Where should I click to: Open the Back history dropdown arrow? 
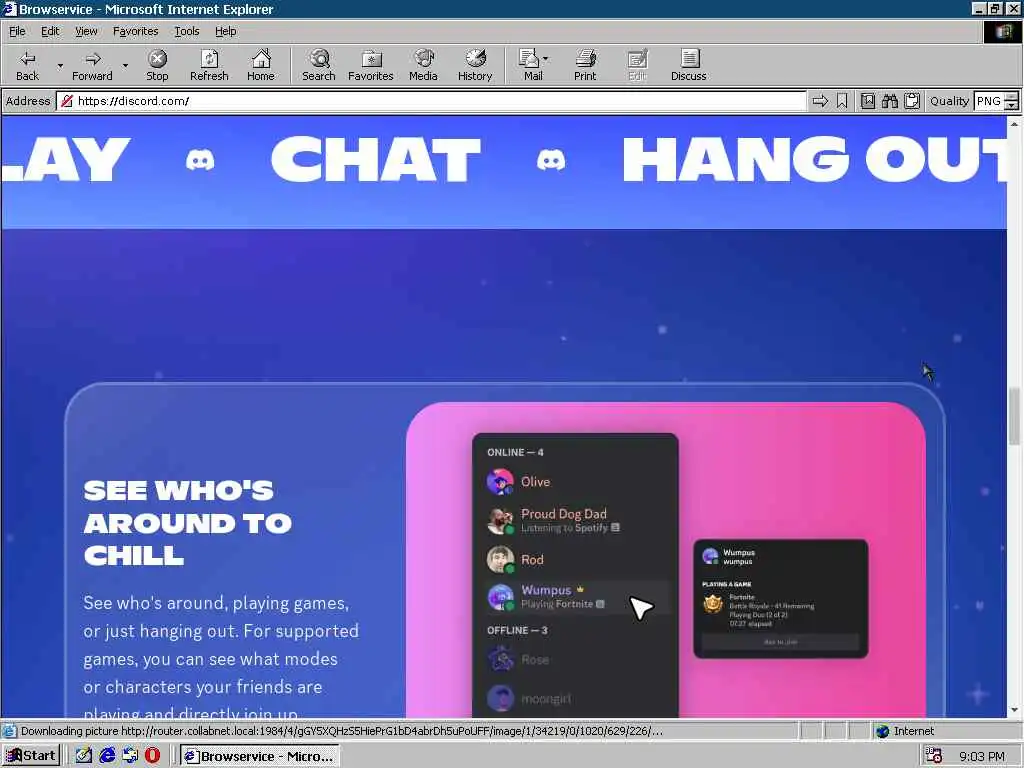pyautogui.click(x=60, y=65)
